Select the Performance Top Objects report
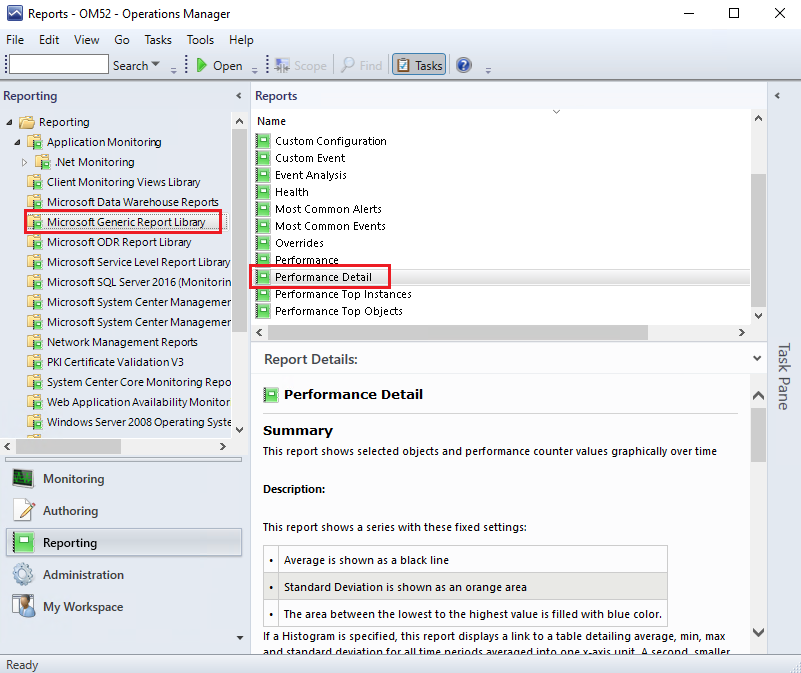This screenshot has width=801, height=673. pos(339,311)
